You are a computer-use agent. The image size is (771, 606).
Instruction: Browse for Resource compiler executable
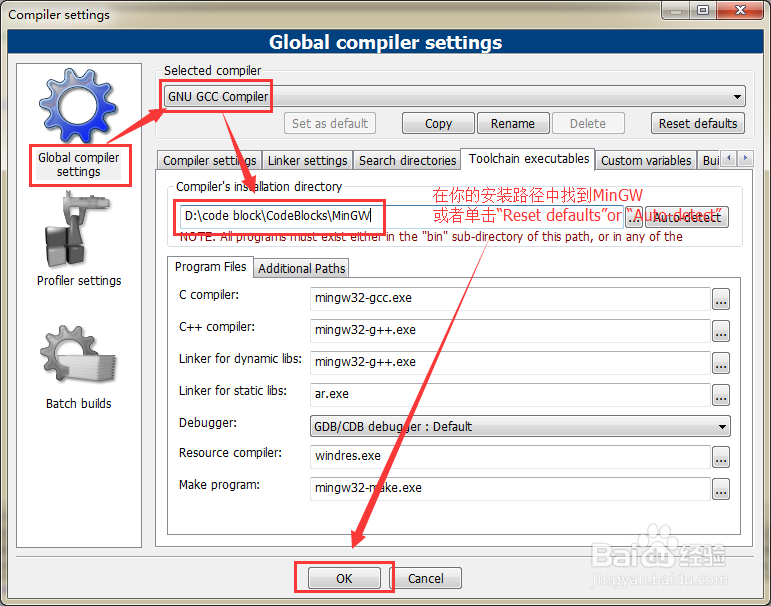721,457
